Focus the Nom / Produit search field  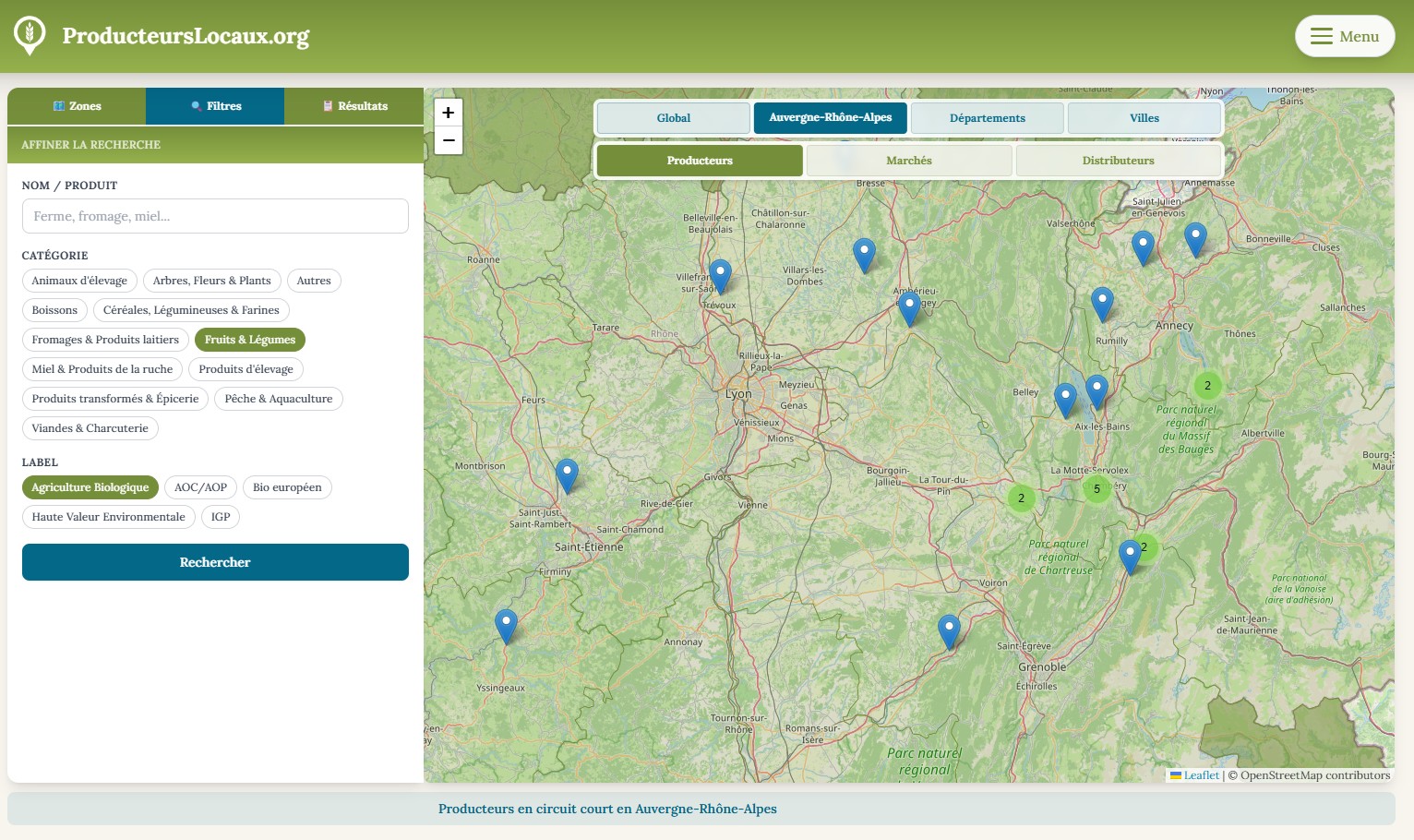pyautogui.click(x=215, y=216)
